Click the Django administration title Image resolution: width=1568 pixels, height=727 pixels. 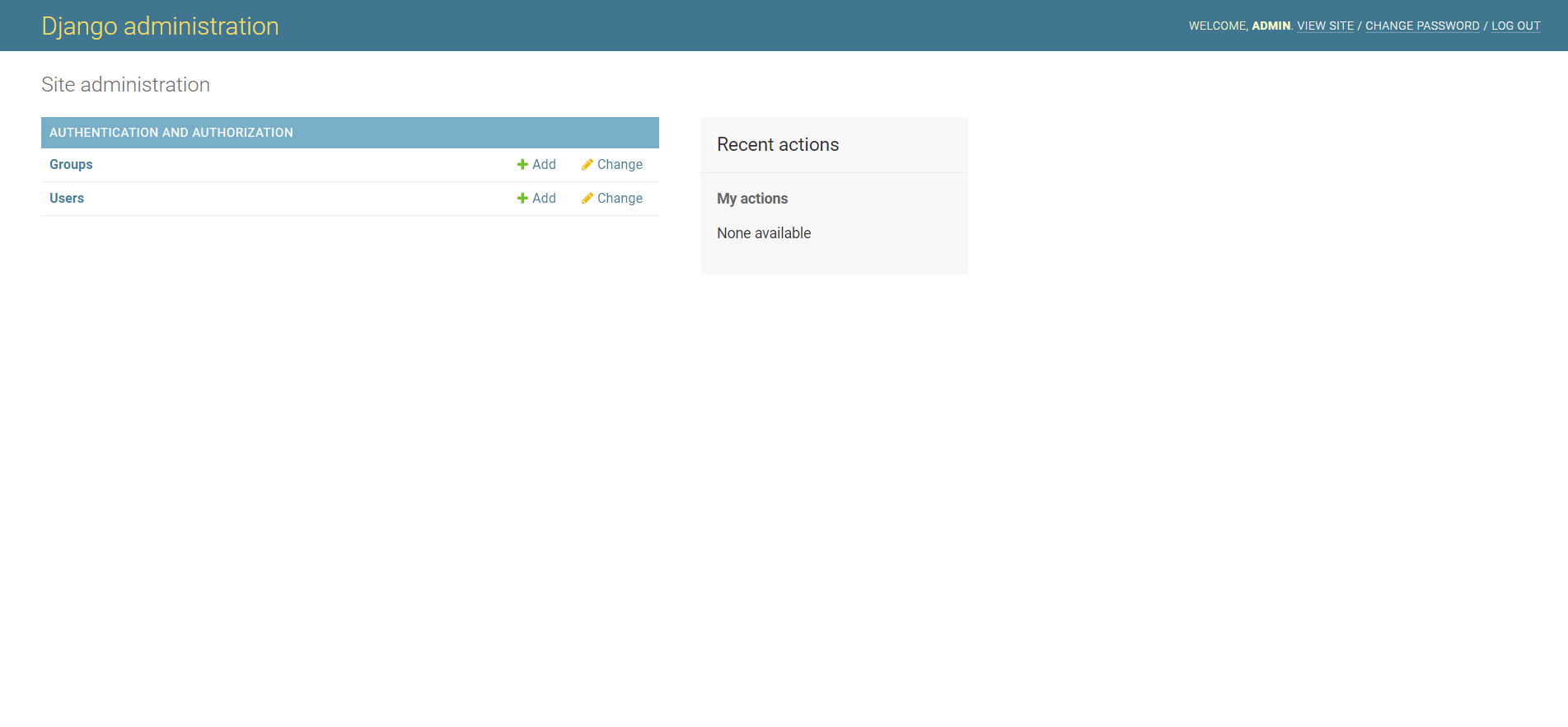[x=160, y=26]
